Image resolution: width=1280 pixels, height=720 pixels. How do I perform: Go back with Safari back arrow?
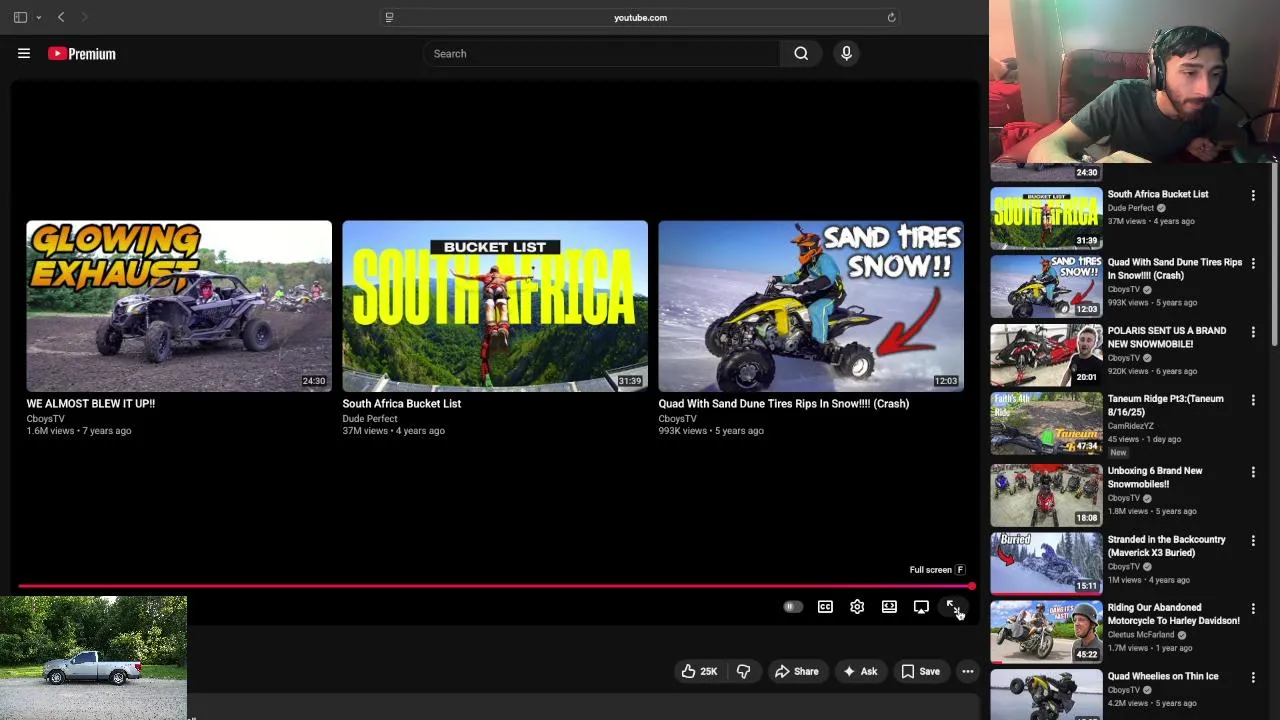61,17
